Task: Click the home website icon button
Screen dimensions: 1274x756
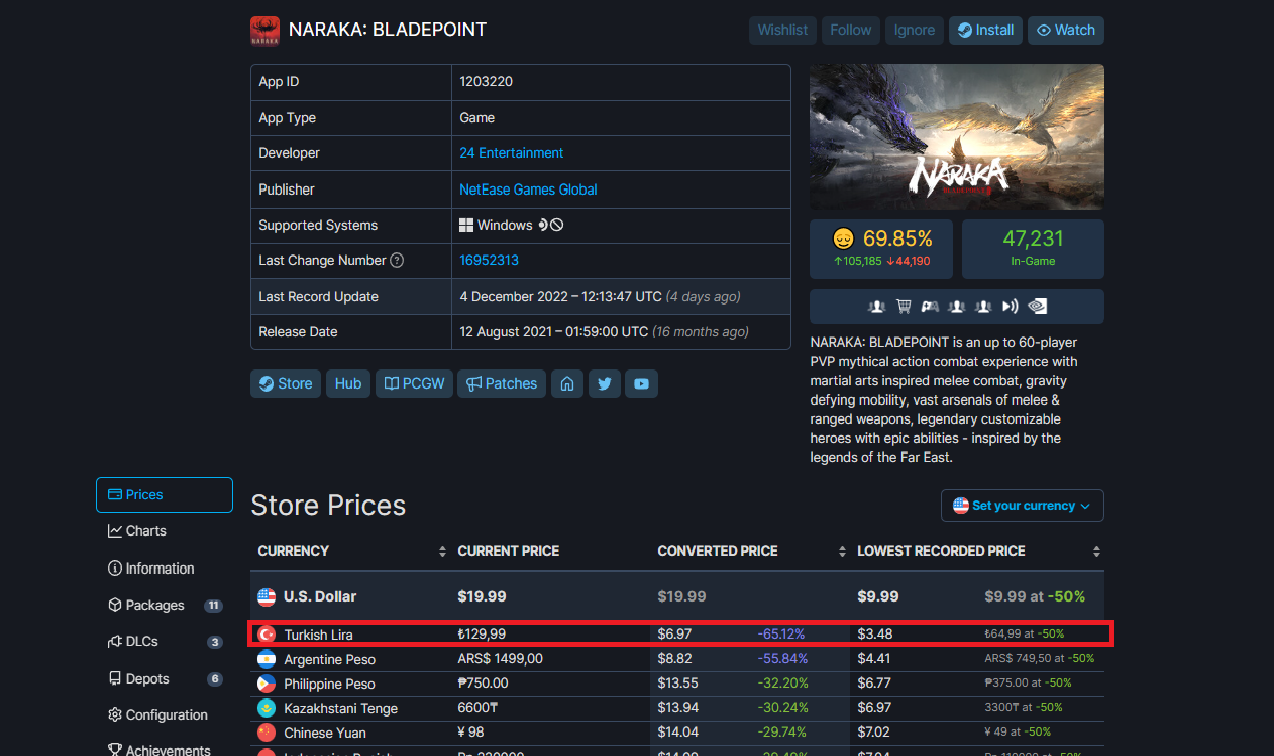Action: pos(567,384)
